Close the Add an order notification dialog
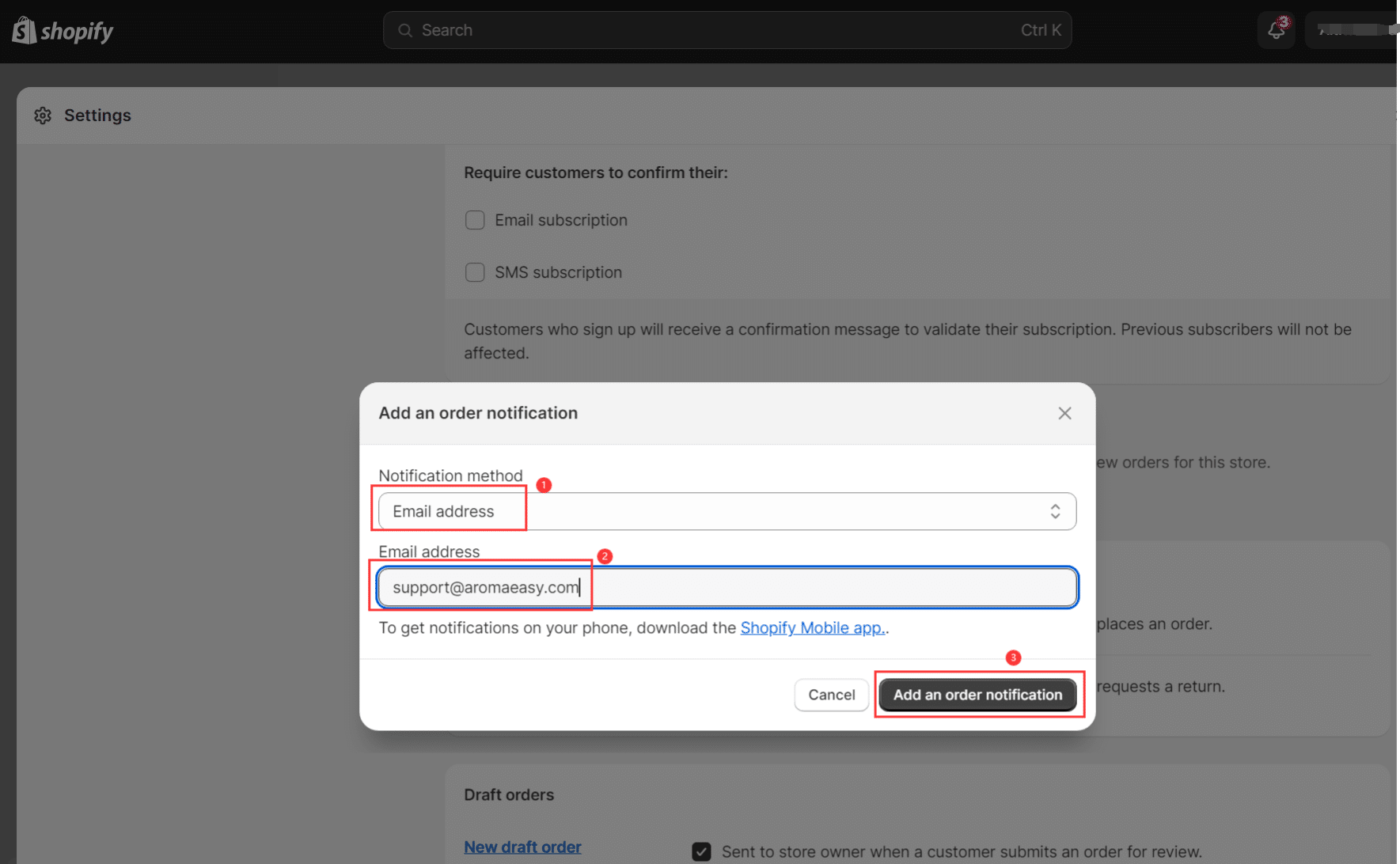This screenshot has height=864, width=1400. click(x=1064, y=413)
